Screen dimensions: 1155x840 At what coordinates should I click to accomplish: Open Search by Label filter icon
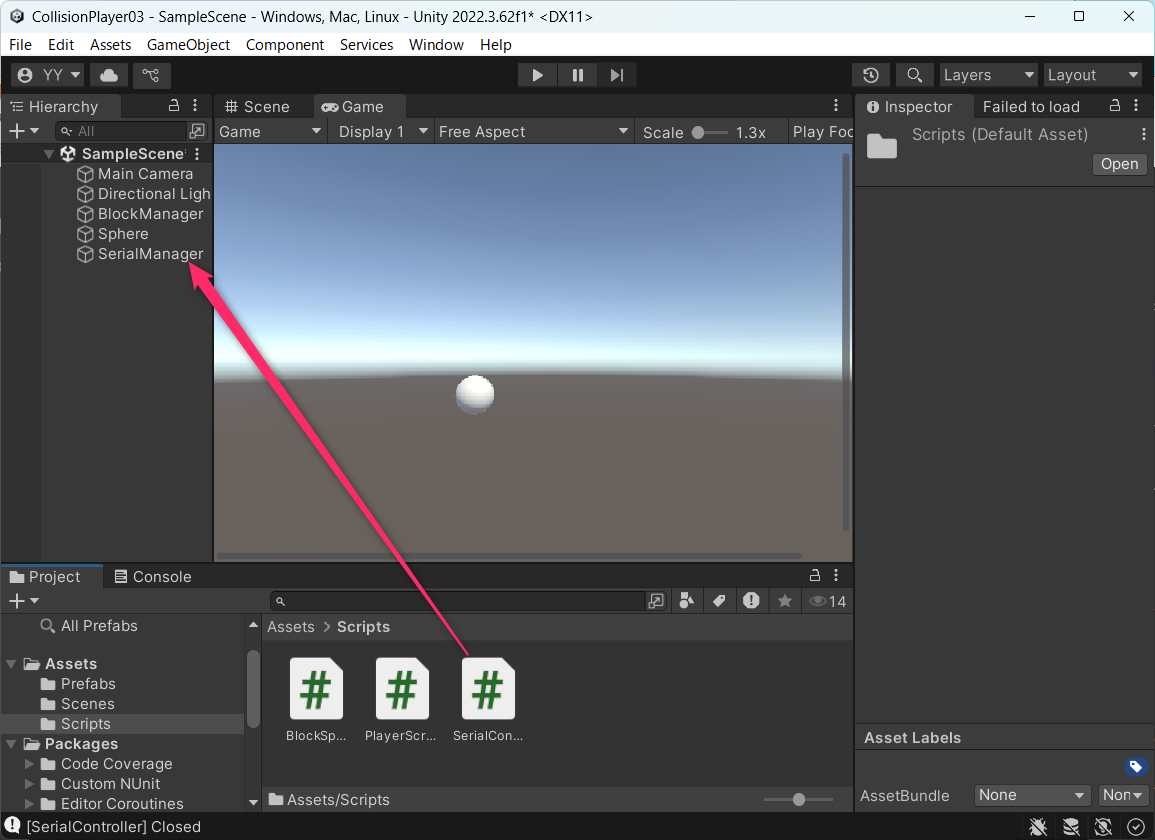point(719,601)
